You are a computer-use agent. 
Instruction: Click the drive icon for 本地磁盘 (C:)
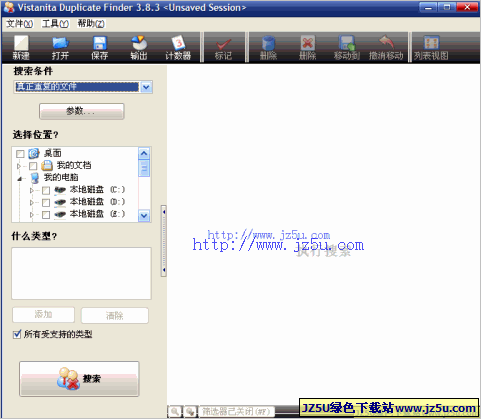pyautogui.click(x=60, y=190)
